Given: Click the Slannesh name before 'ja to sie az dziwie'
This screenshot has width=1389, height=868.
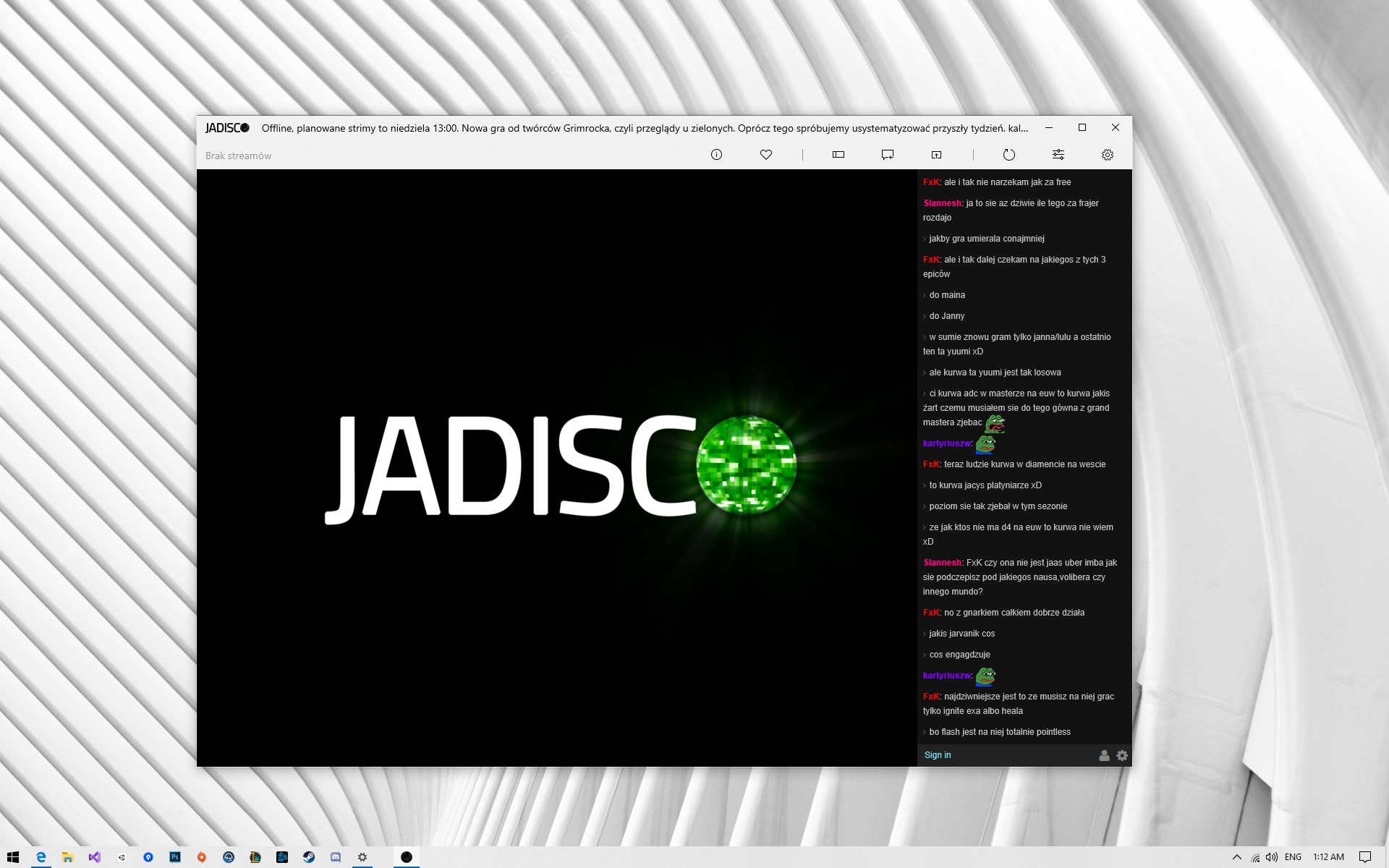Looking at the screenshot, I should click(x=943, y=203).
